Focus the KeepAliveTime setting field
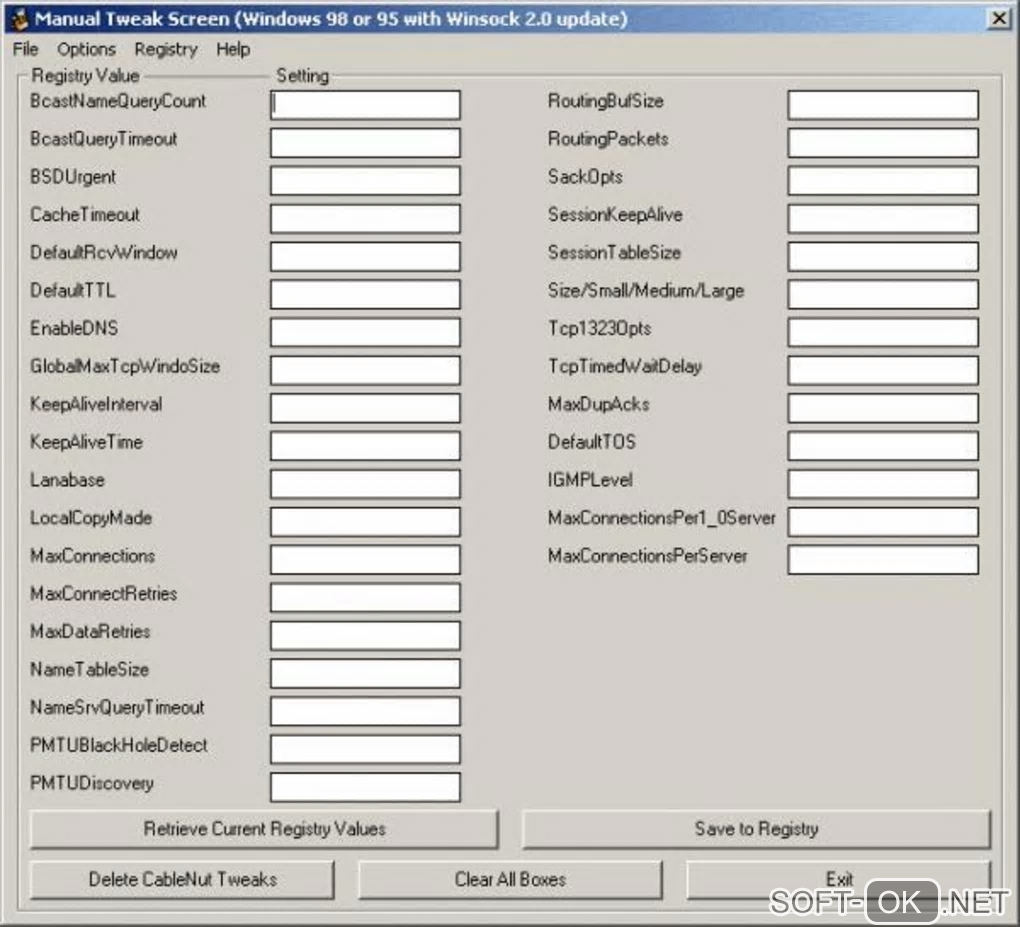 tap(365, 446)
